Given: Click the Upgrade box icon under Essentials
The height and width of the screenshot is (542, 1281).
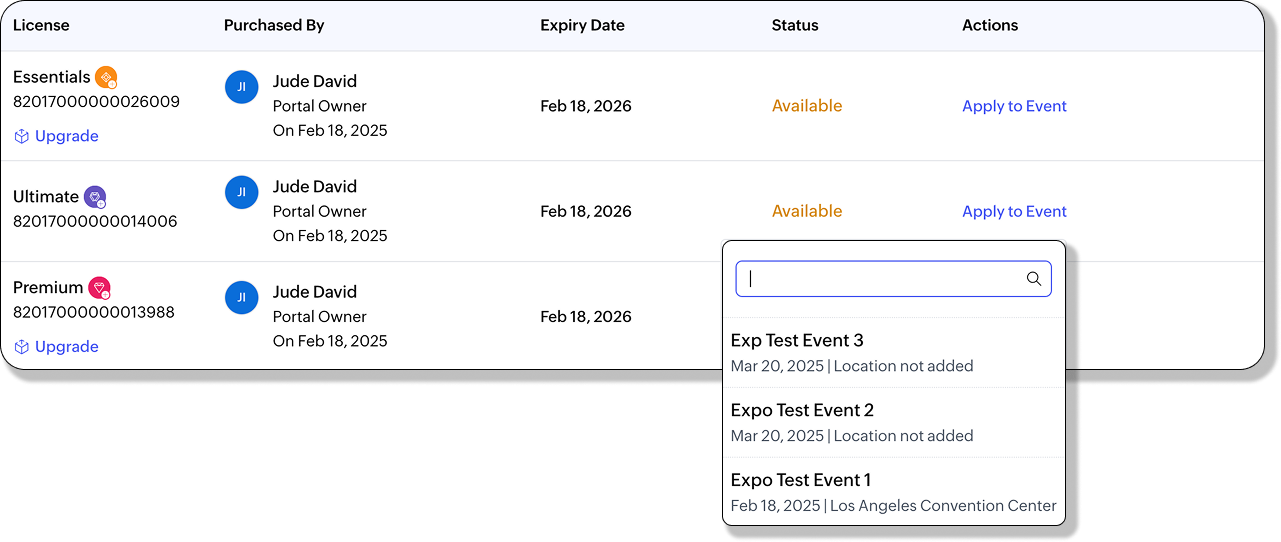Looking at the screenshot, I should pos(21,136).
